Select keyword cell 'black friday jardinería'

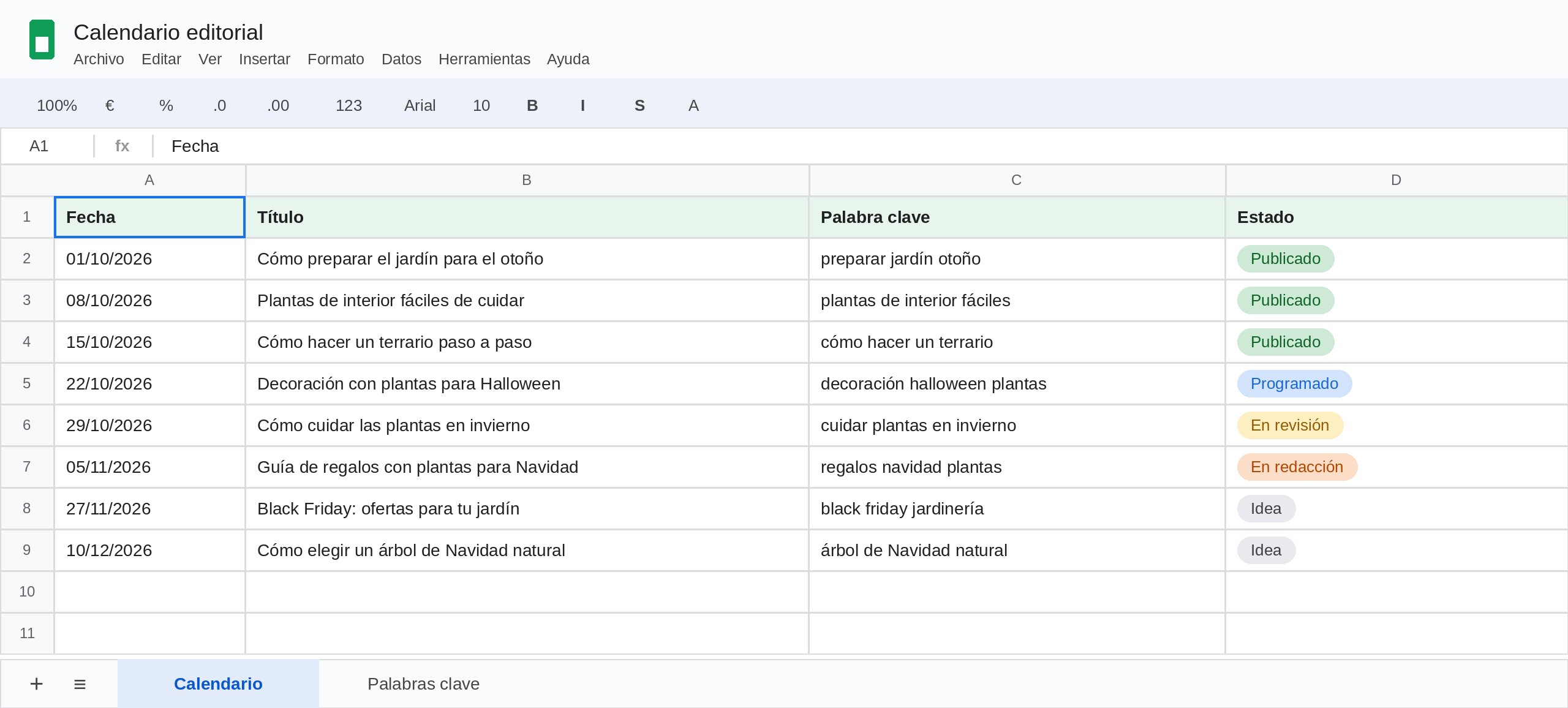(1017, 508)
